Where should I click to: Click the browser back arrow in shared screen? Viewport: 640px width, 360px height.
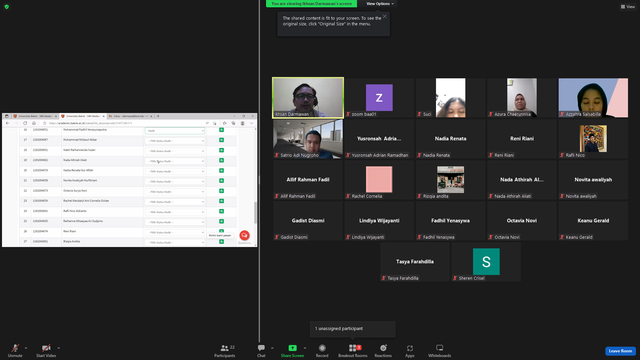[7, 123]
